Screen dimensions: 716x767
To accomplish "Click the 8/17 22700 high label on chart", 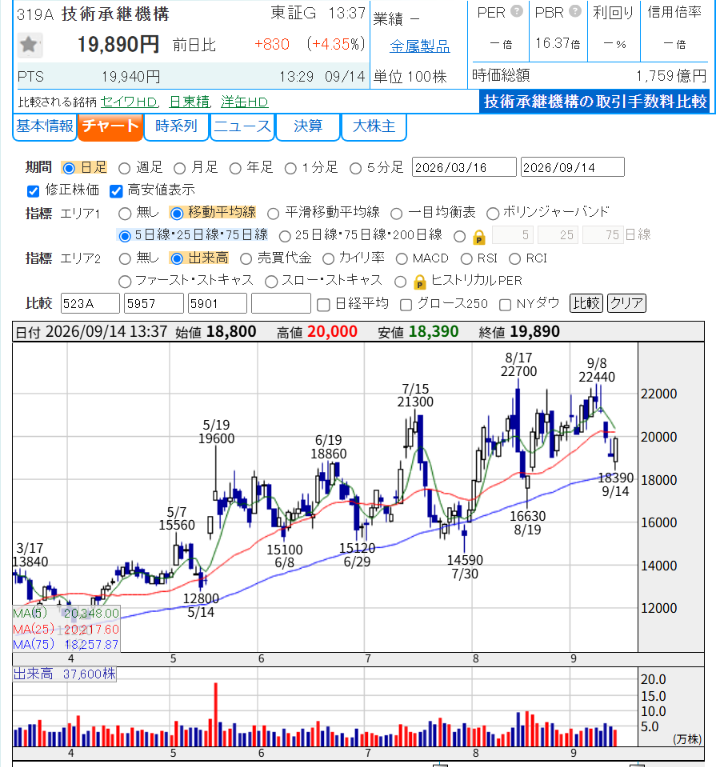I will click(518, 365).
